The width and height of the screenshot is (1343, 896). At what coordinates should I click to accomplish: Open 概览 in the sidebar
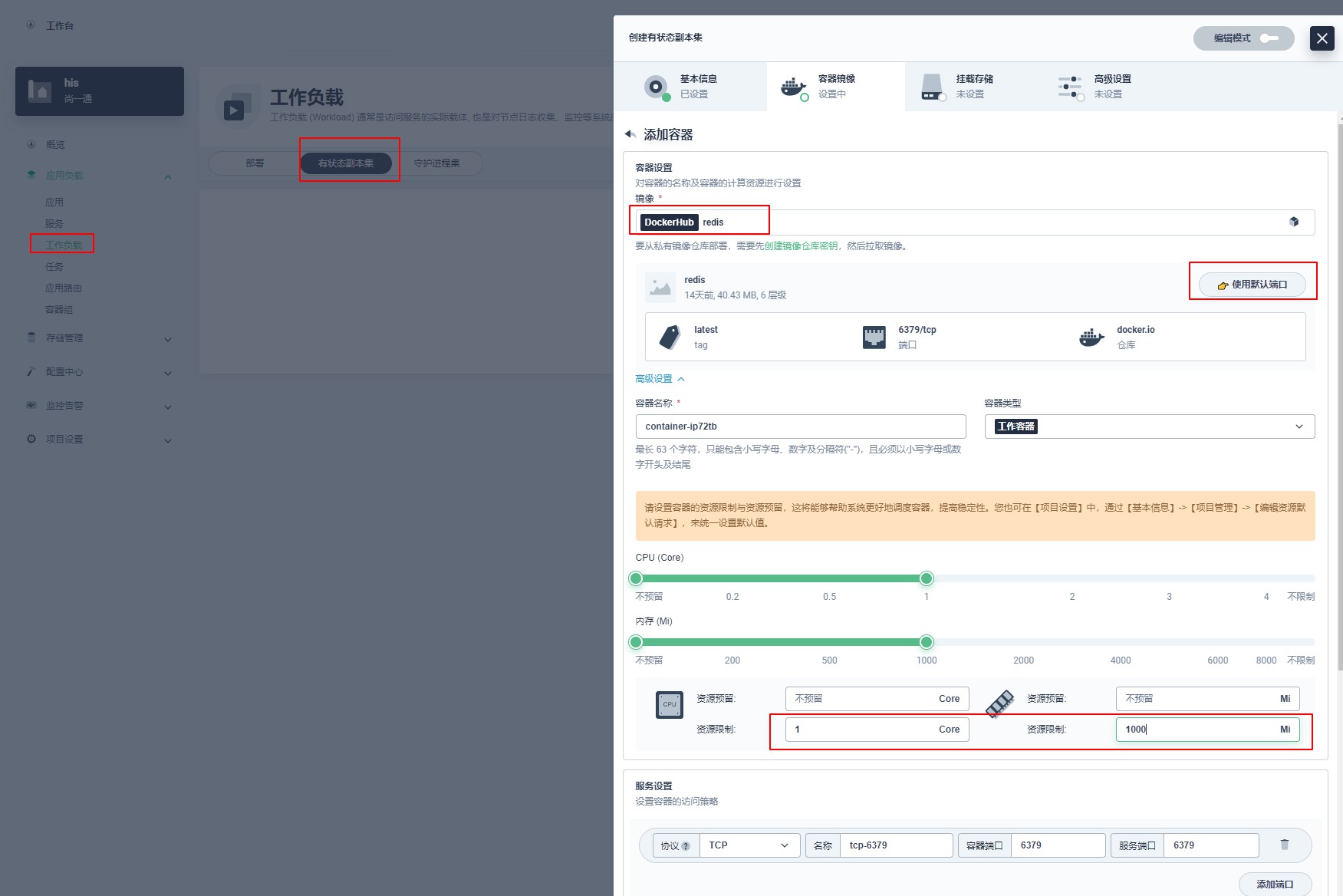pyautogui.click(x=55, y=145)
